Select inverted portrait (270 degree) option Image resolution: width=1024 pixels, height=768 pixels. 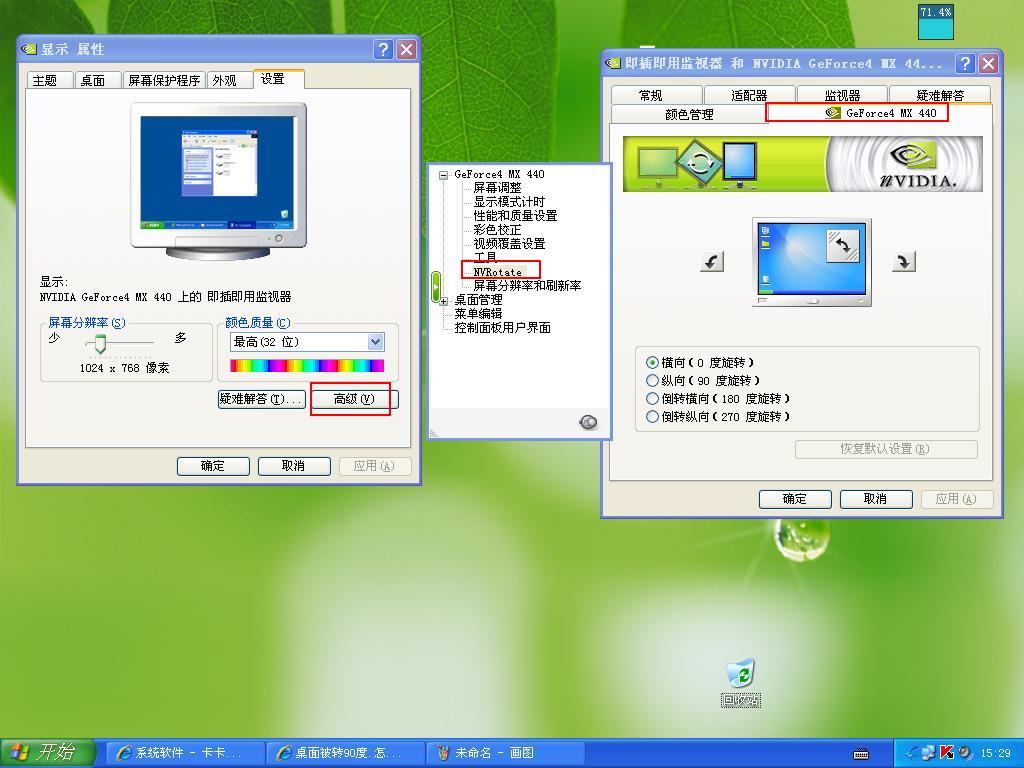[718, 417]
